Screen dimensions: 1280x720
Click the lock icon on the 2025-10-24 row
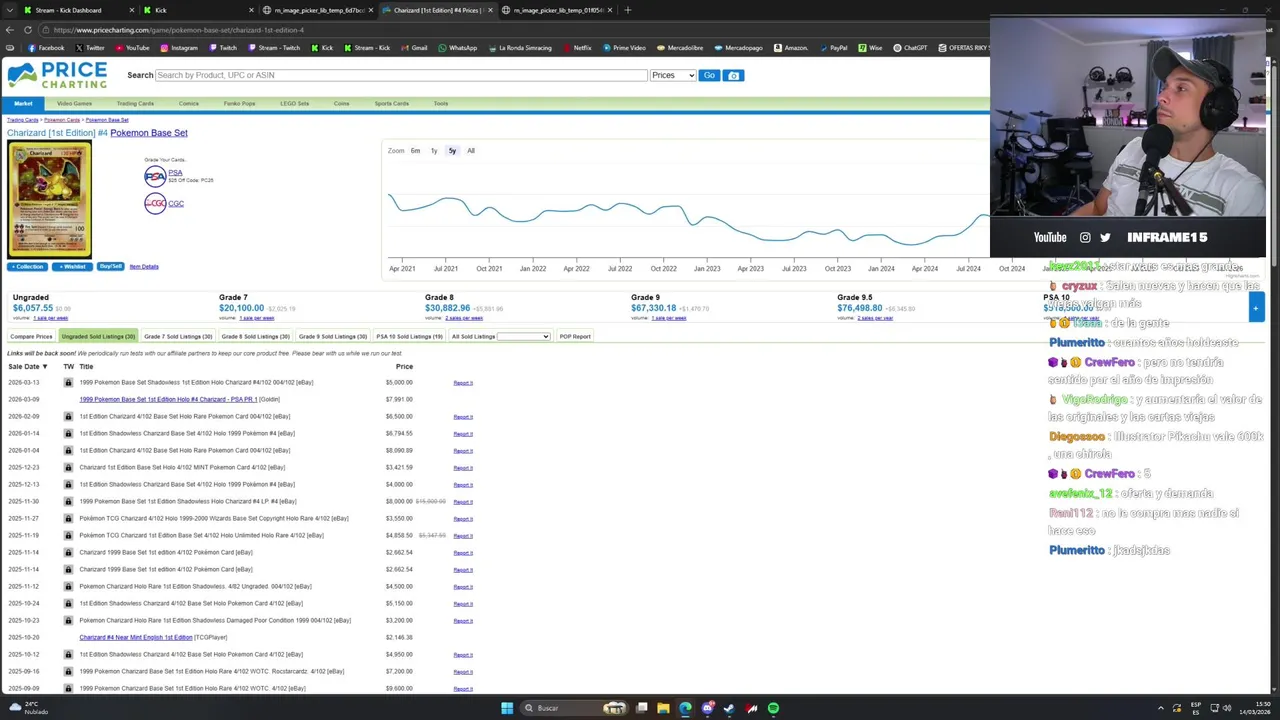(x=68, y=603)
